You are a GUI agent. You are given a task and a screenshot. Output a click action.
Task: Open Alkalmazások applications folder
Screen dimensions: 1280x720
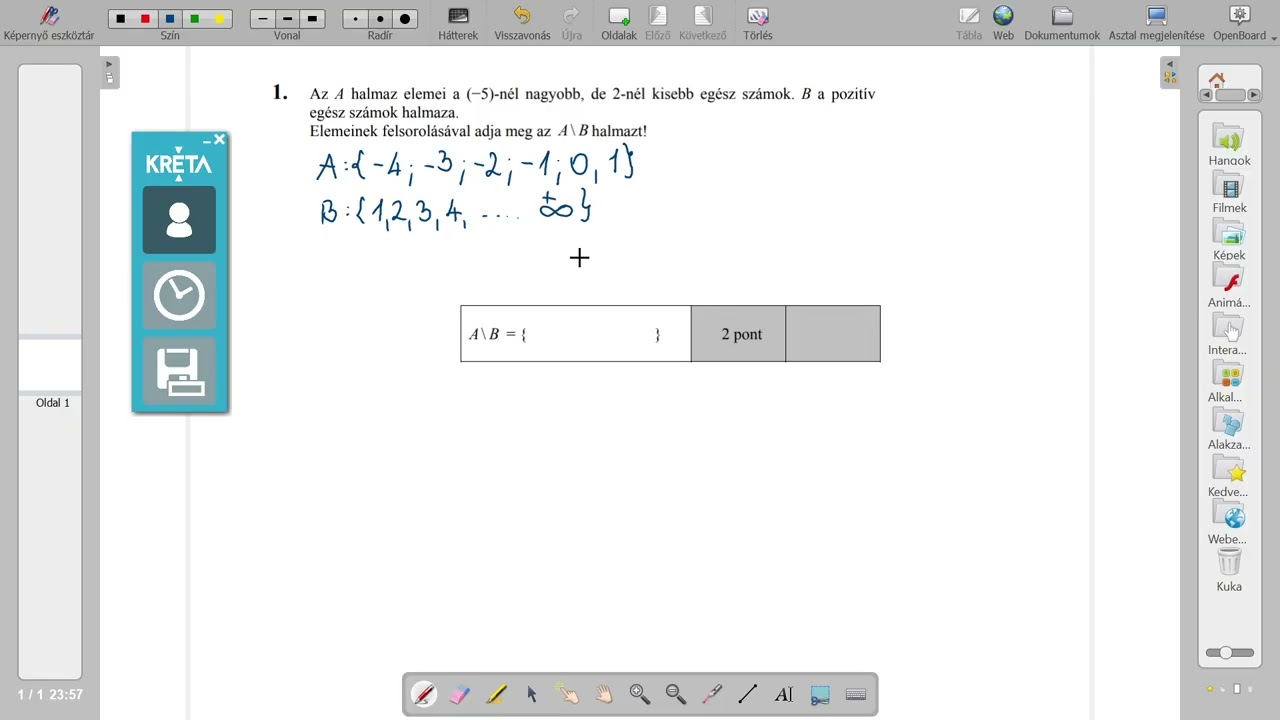pos(1229,380)
